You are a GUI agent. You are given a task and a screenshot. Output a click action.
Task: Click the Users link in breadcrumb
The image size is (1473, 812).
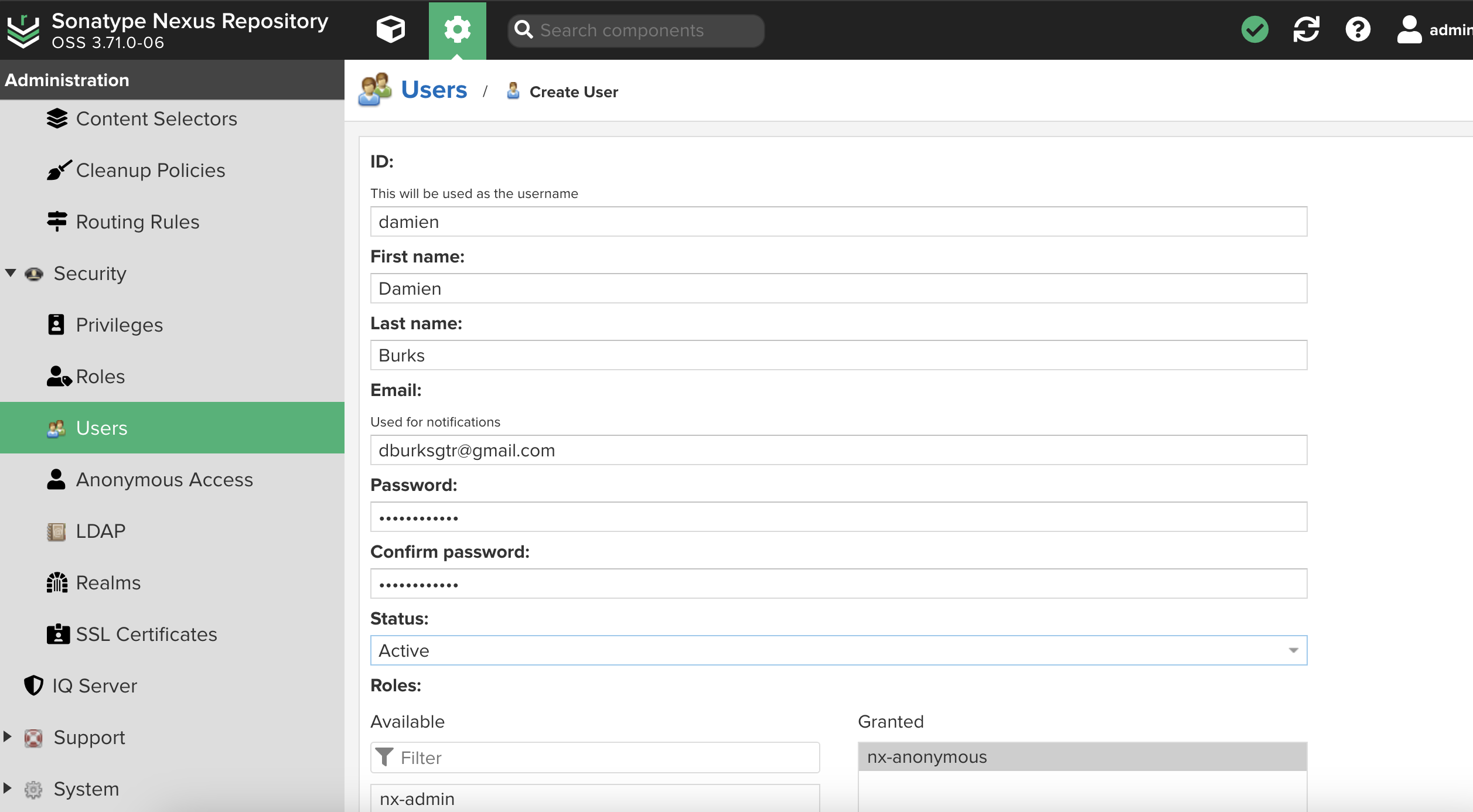(434, 91)
